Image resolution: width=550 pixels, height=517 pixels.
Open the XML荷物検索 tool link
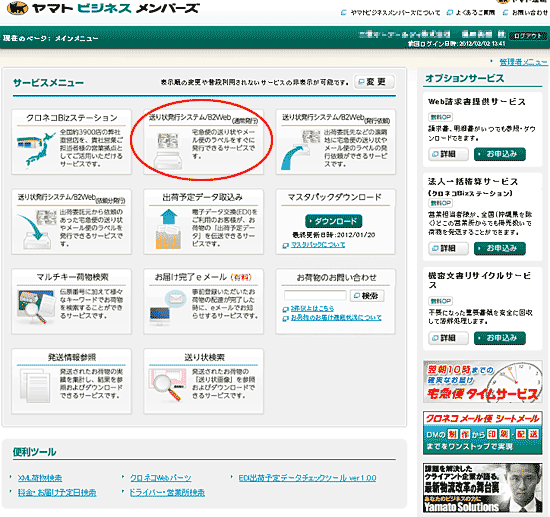[40, 478]
